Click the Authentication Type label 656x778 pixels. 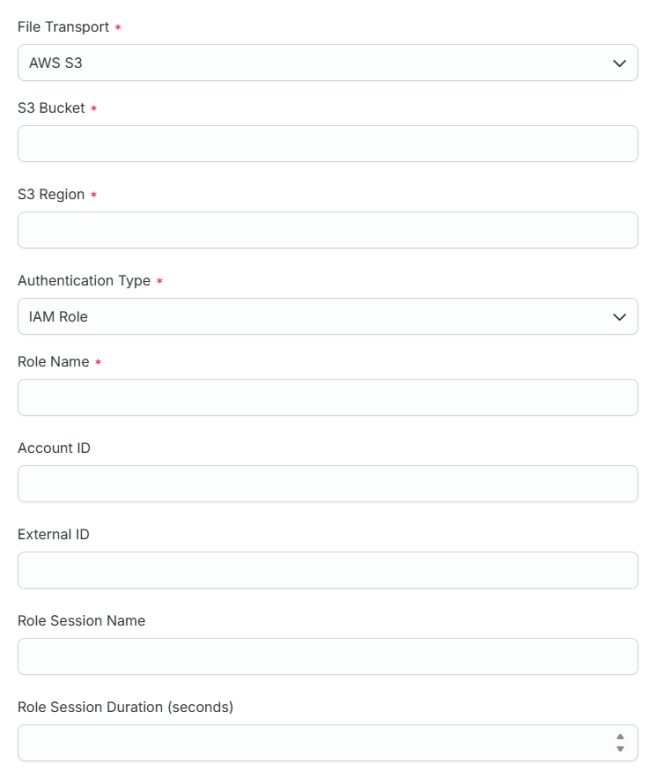(84, 281)
